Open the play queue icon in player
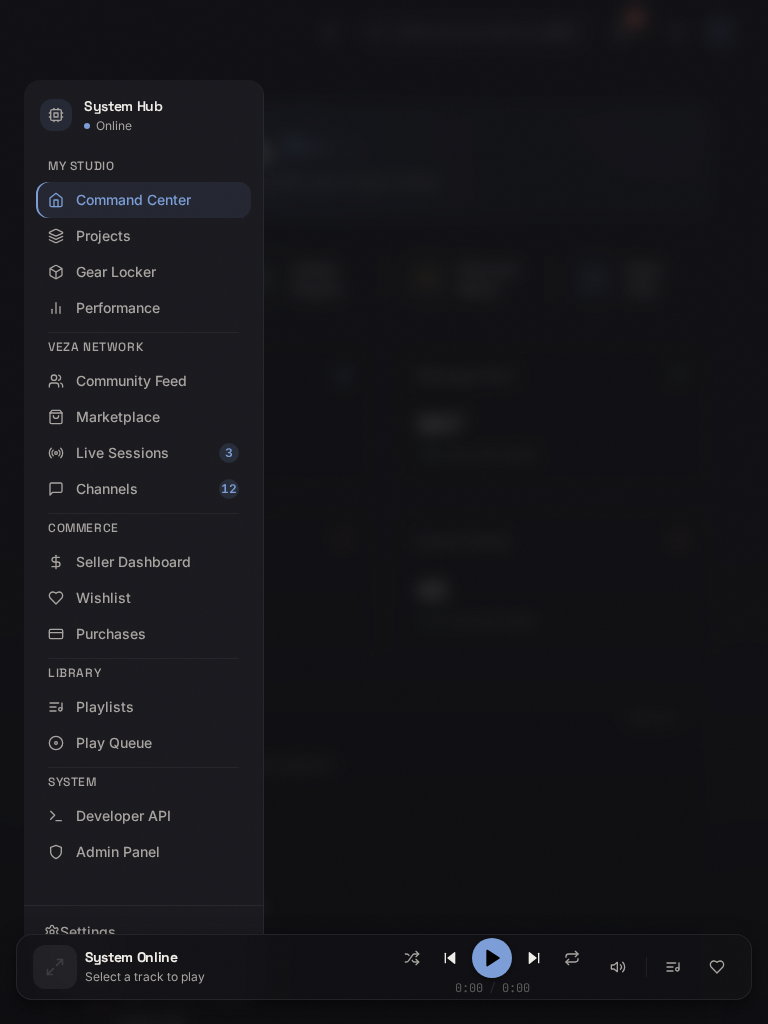 tap(673, 967)
